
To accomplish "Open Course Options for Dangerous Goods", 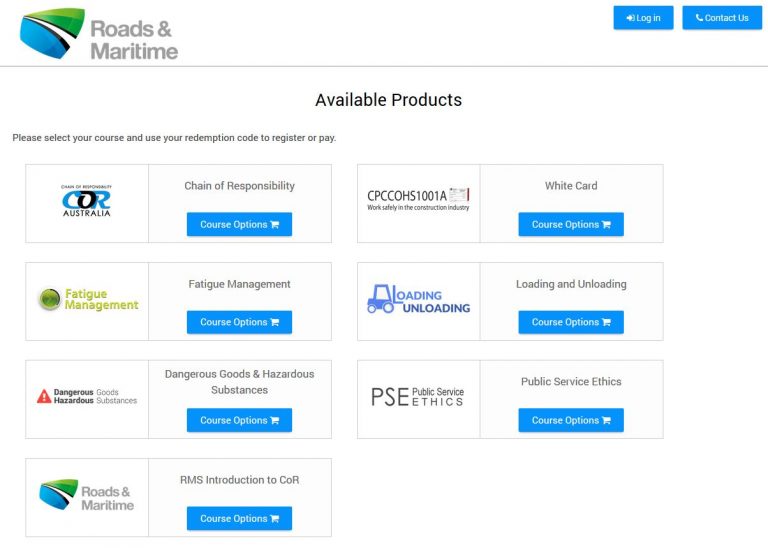I will pos(239,421).
